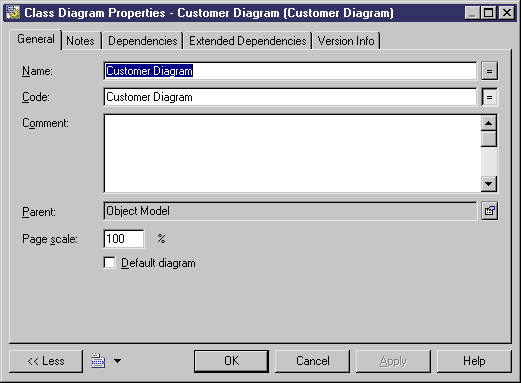The height and width of the screenshot is (383, 521).
Task: Enable the Default diagram checkbox
Action: coord(109,263)
